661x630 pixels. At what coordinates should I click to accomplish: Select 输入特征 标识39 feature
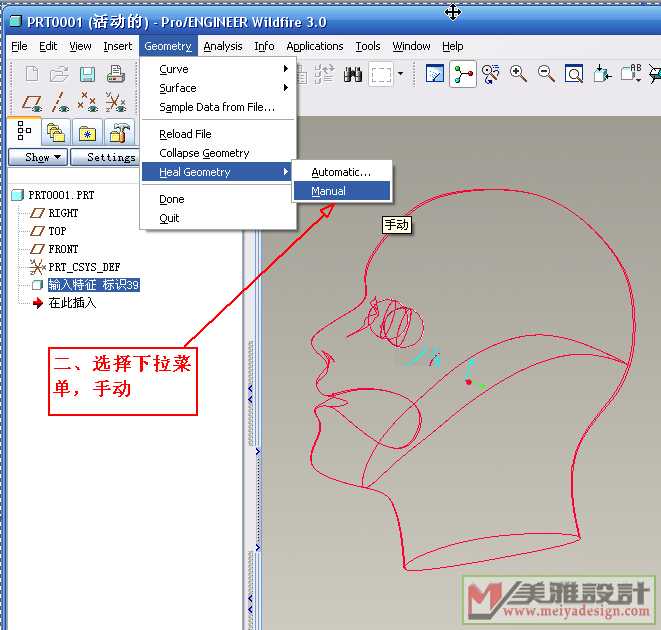tap(94, 285)
